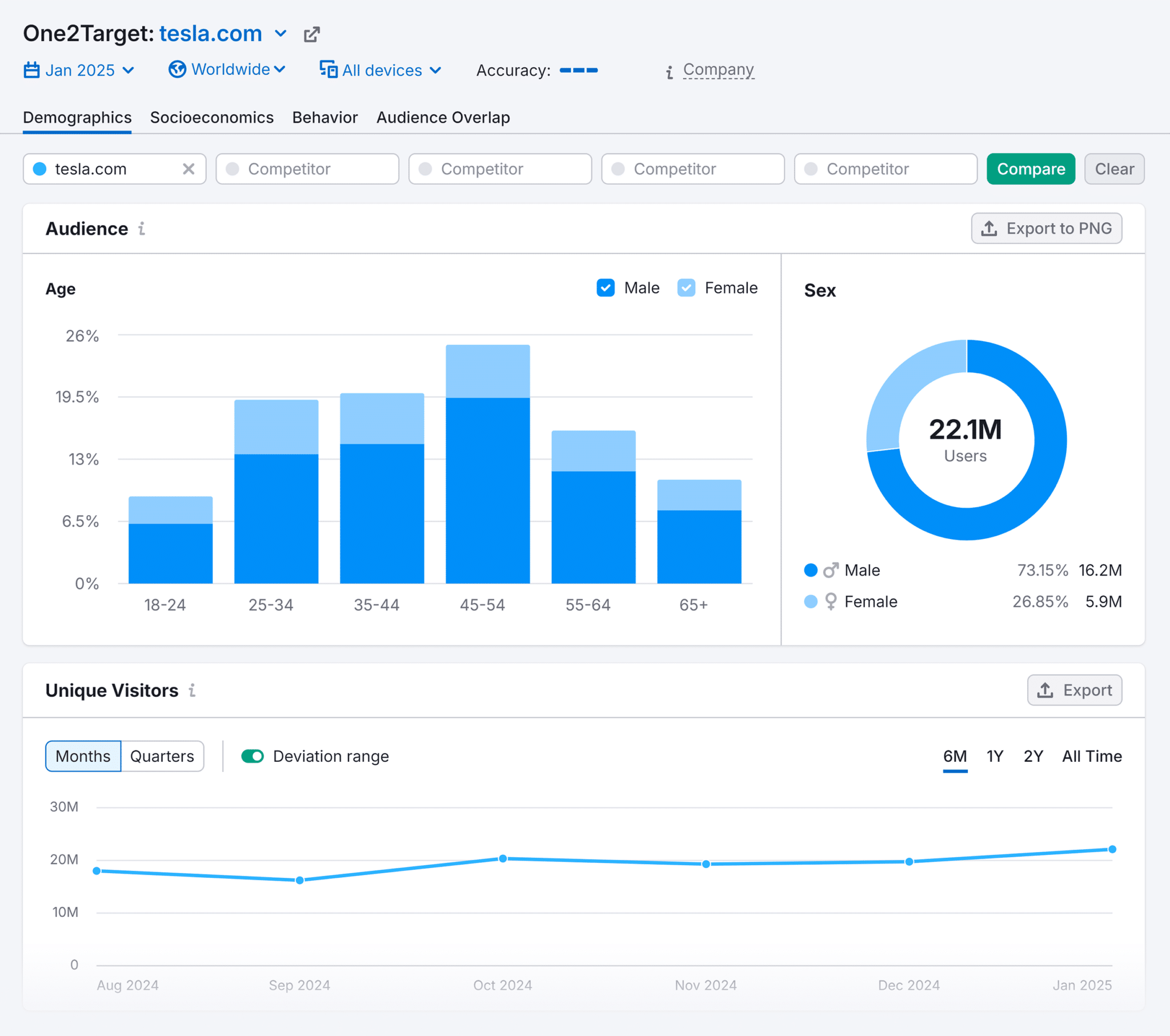Open tesla.com in external link icon

311,34
